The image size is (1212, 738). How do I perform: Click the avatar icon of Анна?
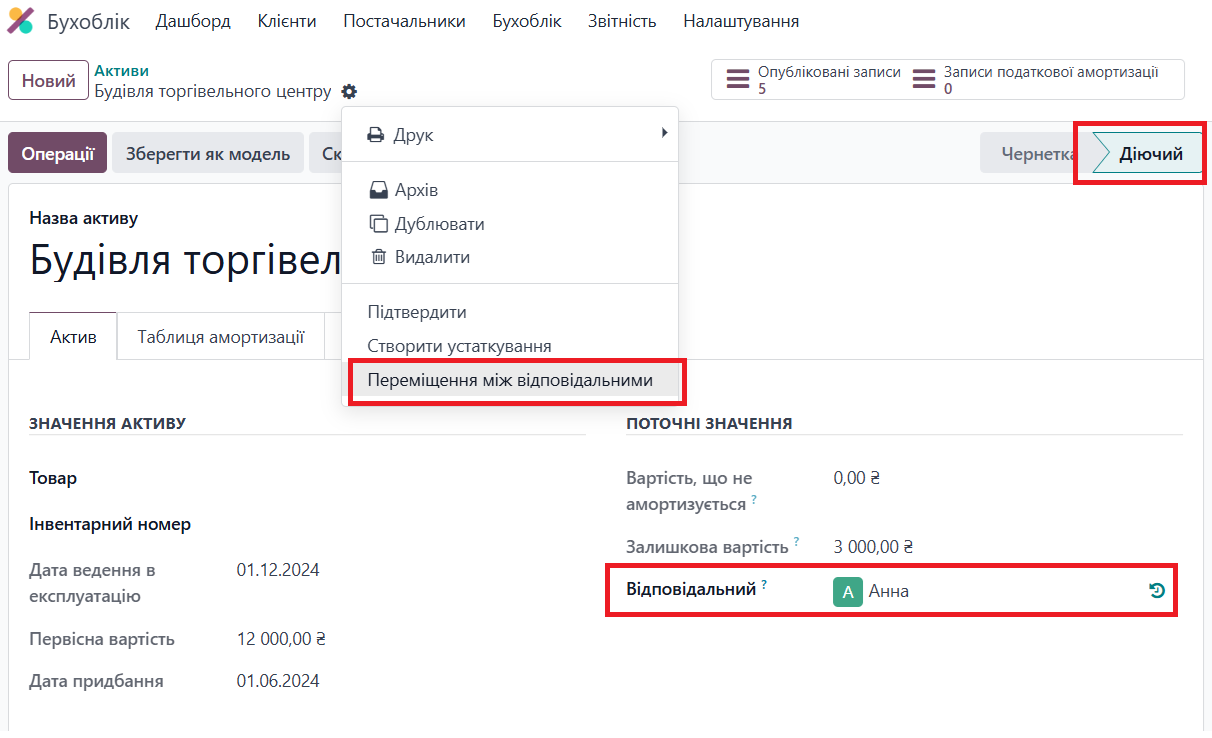coord(848,591)
